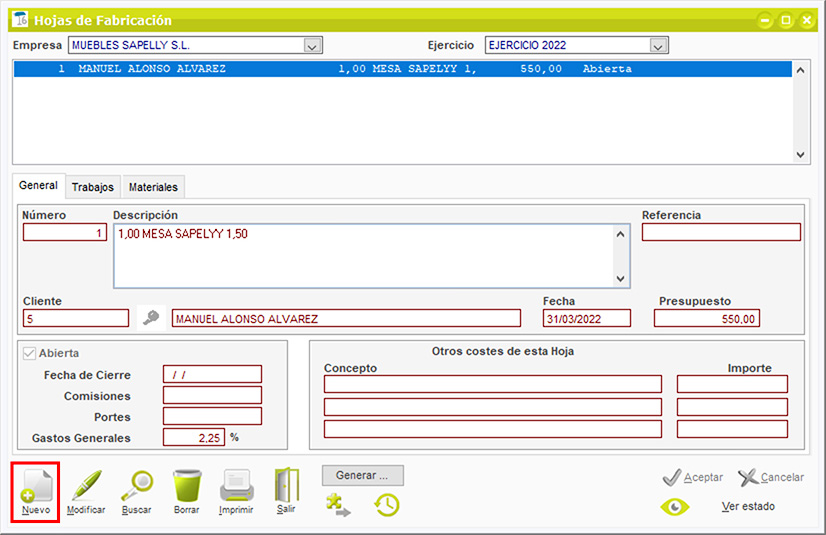Click the Imprimir printer icon
The width and height of the screenshot is (826, 535).
[237, 486]
